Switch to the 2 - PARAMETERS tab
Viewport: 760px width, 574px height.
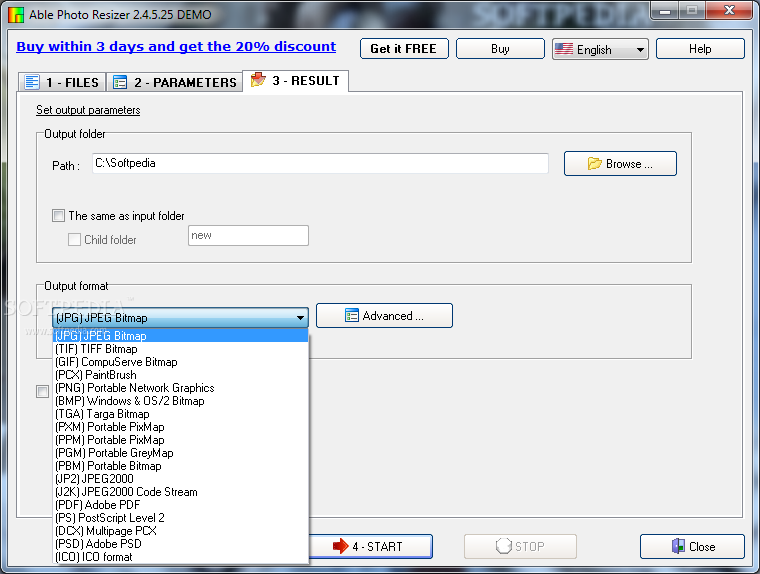coord(174,82)
